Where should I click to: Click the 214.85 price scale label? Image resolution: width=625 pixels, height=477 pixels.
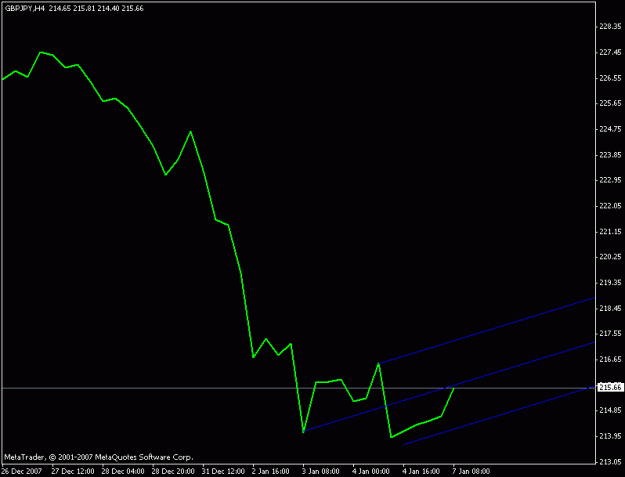point(610,410)
